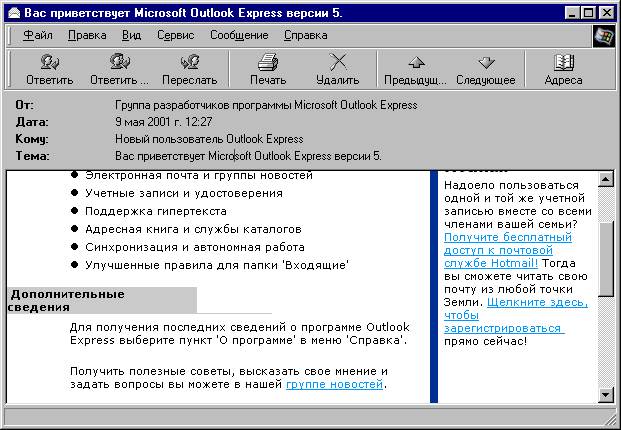The image size is (621, 430).
Task: Open the Сервис menu
Action: tap(175, 35)
